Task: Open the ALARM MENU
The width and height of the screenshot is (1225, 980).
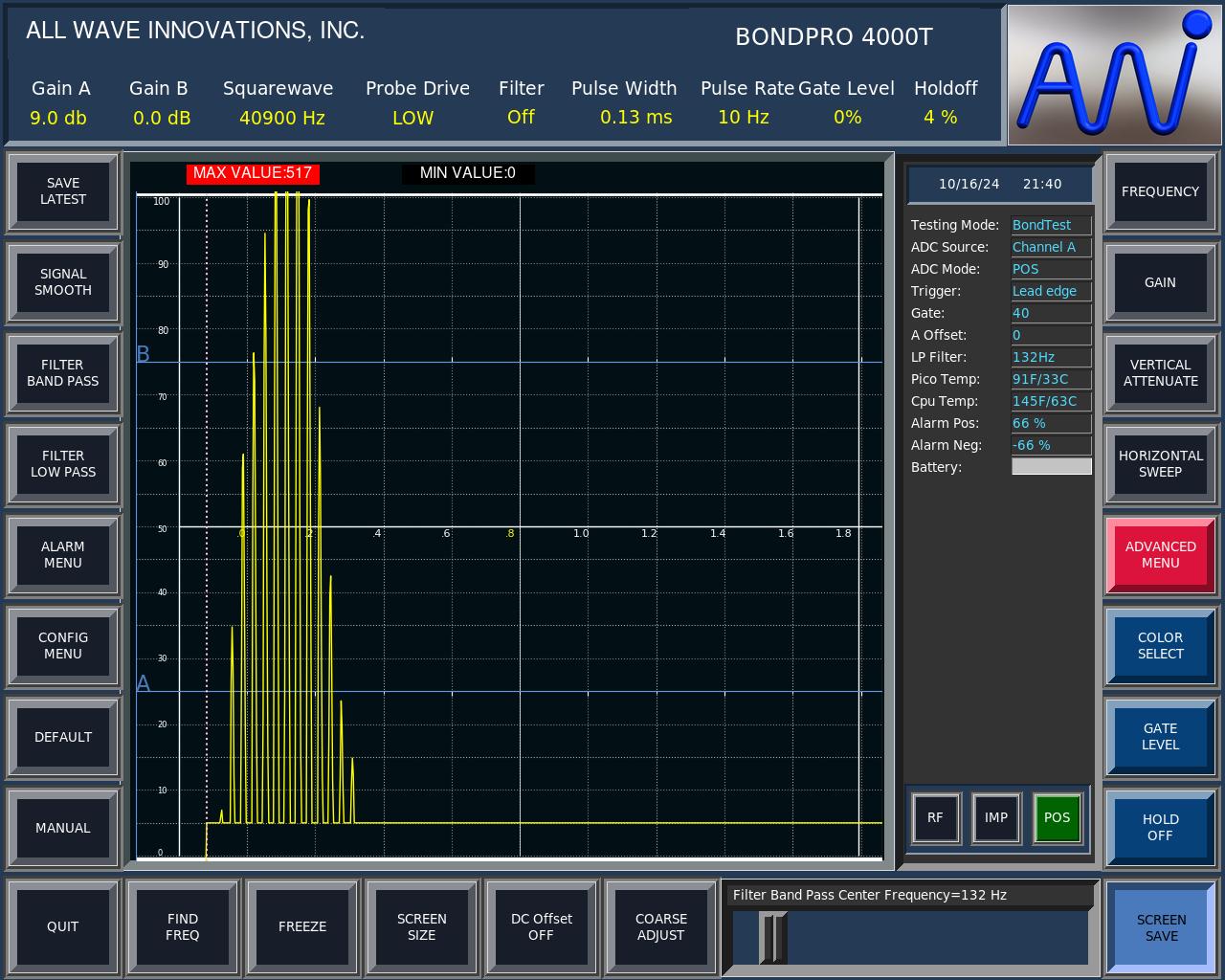Action: click(63, 555)
